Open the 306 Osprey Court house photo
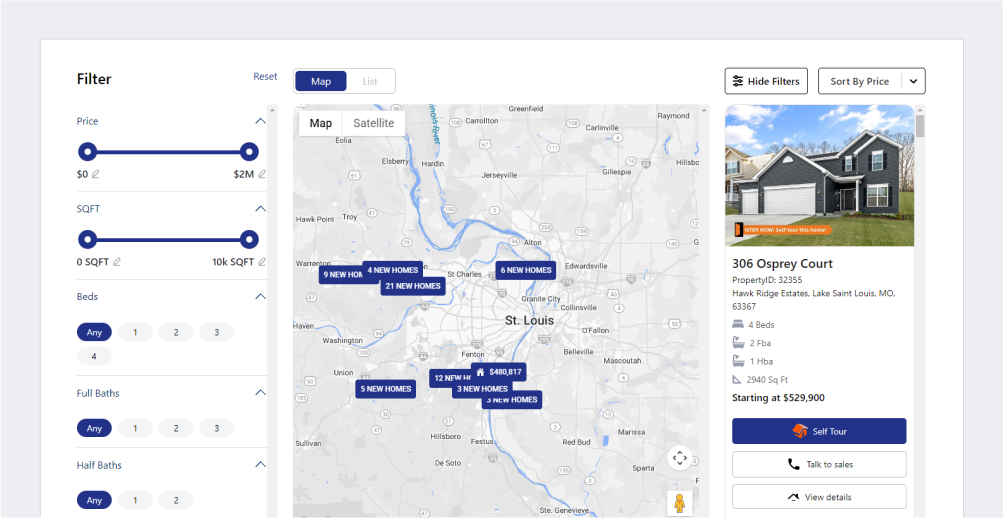Viewport: 1003px width, 518px height. tap(819, 175)
